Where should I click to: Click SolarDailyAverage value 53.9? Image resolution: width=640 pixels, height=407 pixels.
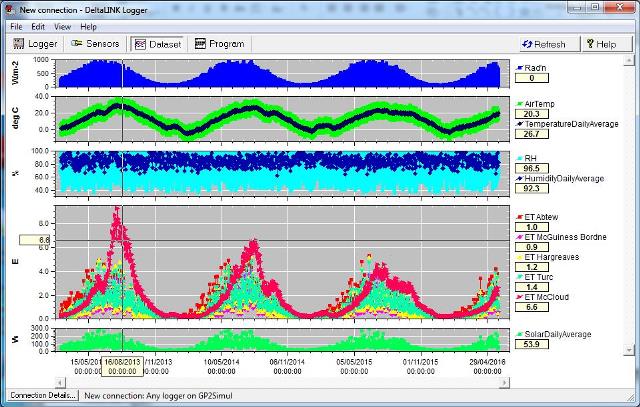(x=532, y=344)
